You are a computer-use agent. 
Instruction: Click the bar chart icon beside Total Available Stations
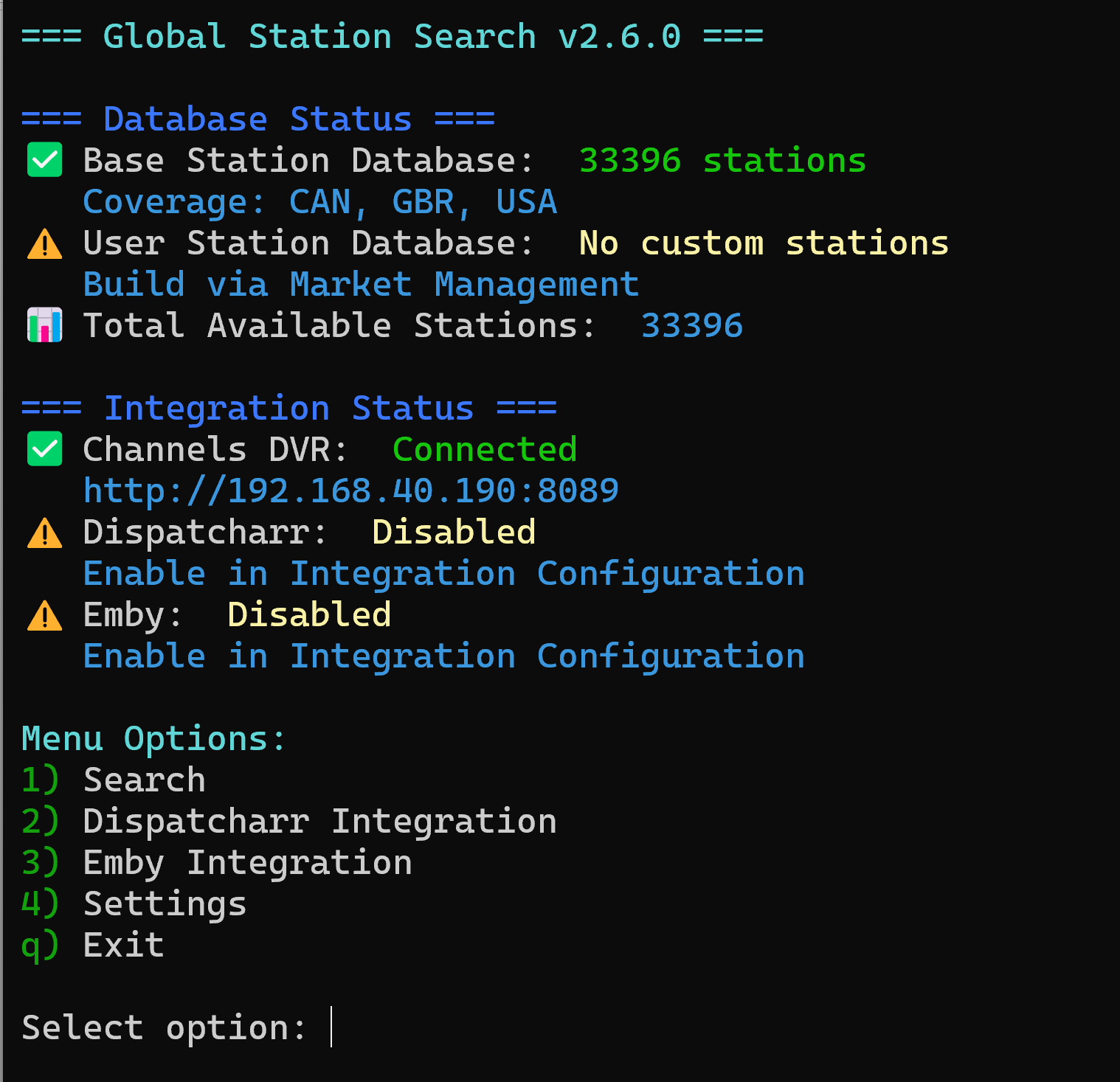[x=44, y=326]
